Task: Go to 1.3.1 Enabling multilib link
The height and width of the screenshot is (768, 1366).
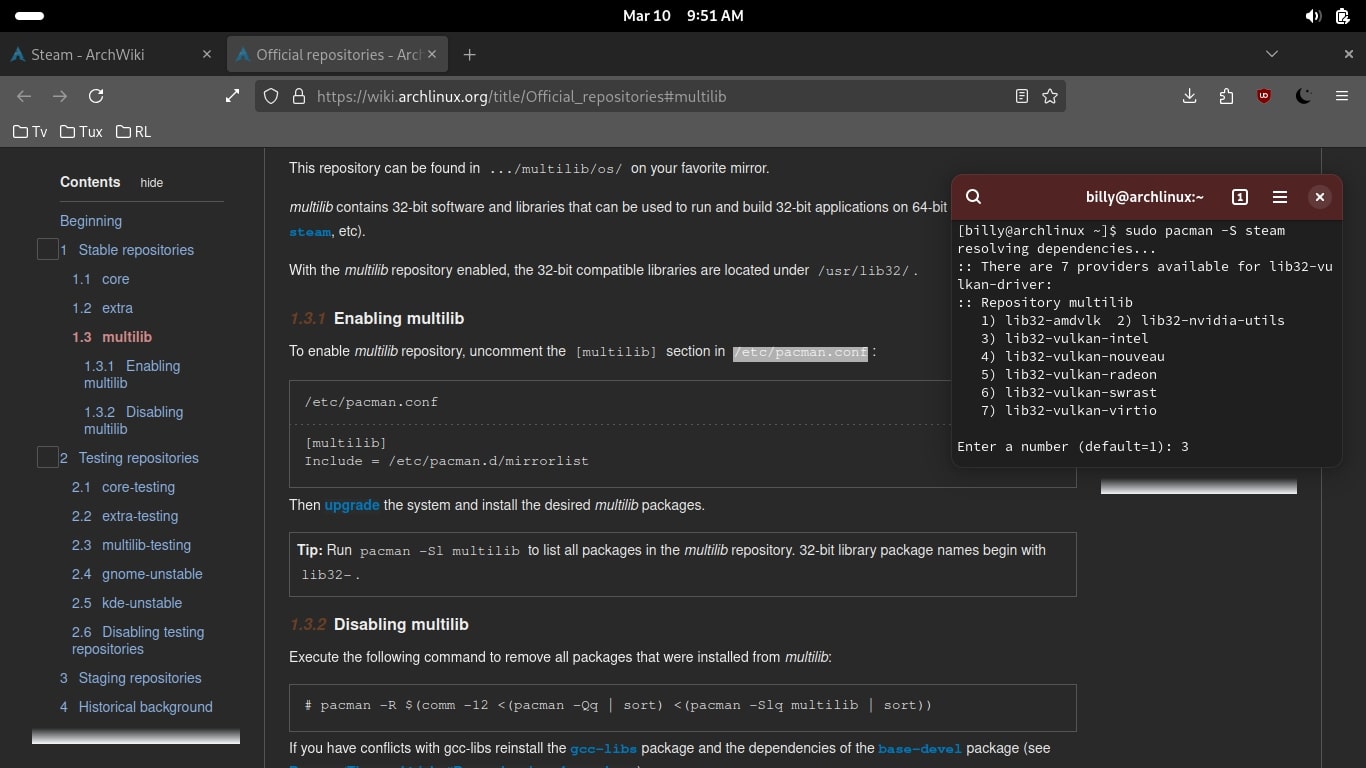Action: [132, 374]
